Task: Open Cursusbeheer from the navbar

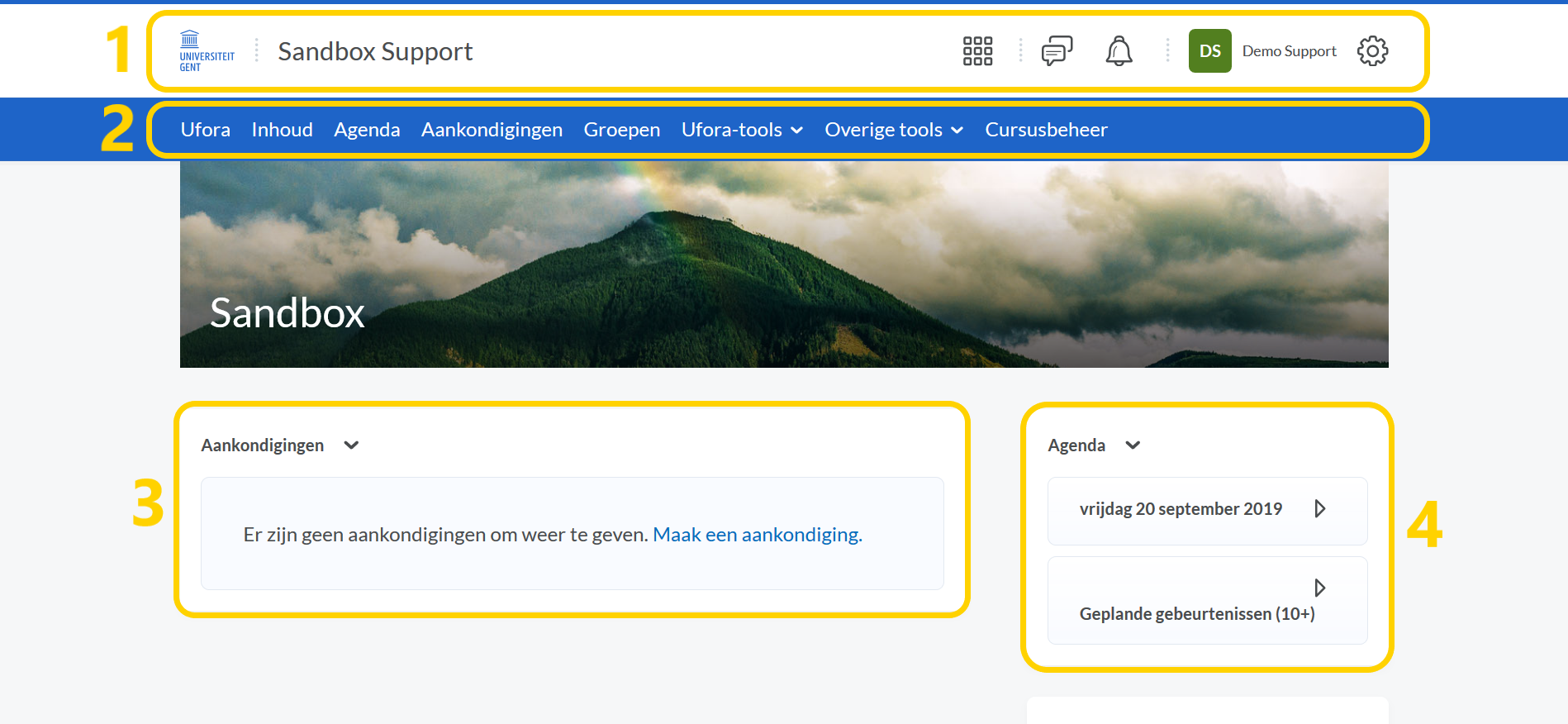Action: (1046, 130)
